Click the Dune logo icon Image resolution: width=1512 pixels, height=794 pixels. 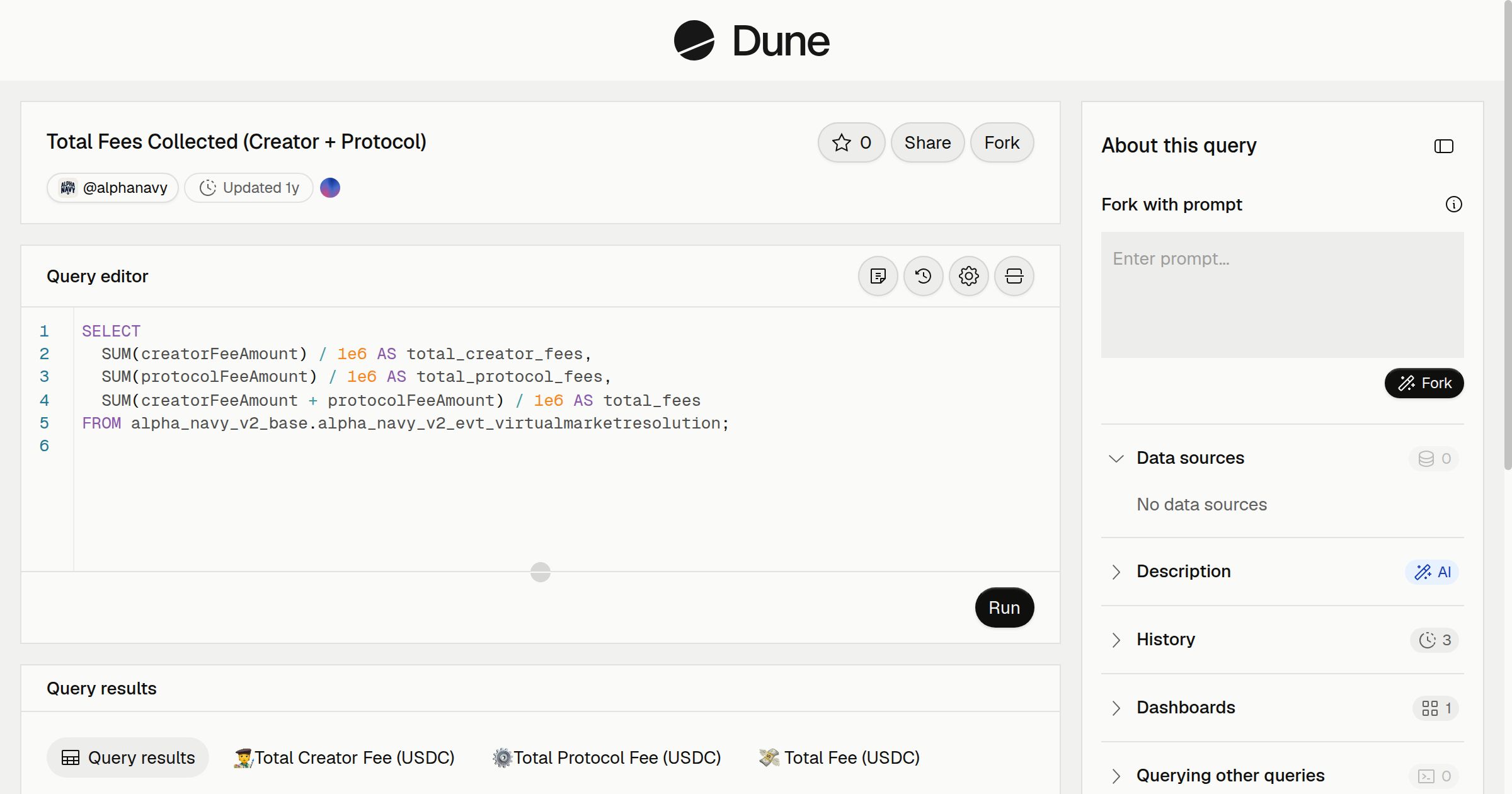tap(694, 40)
